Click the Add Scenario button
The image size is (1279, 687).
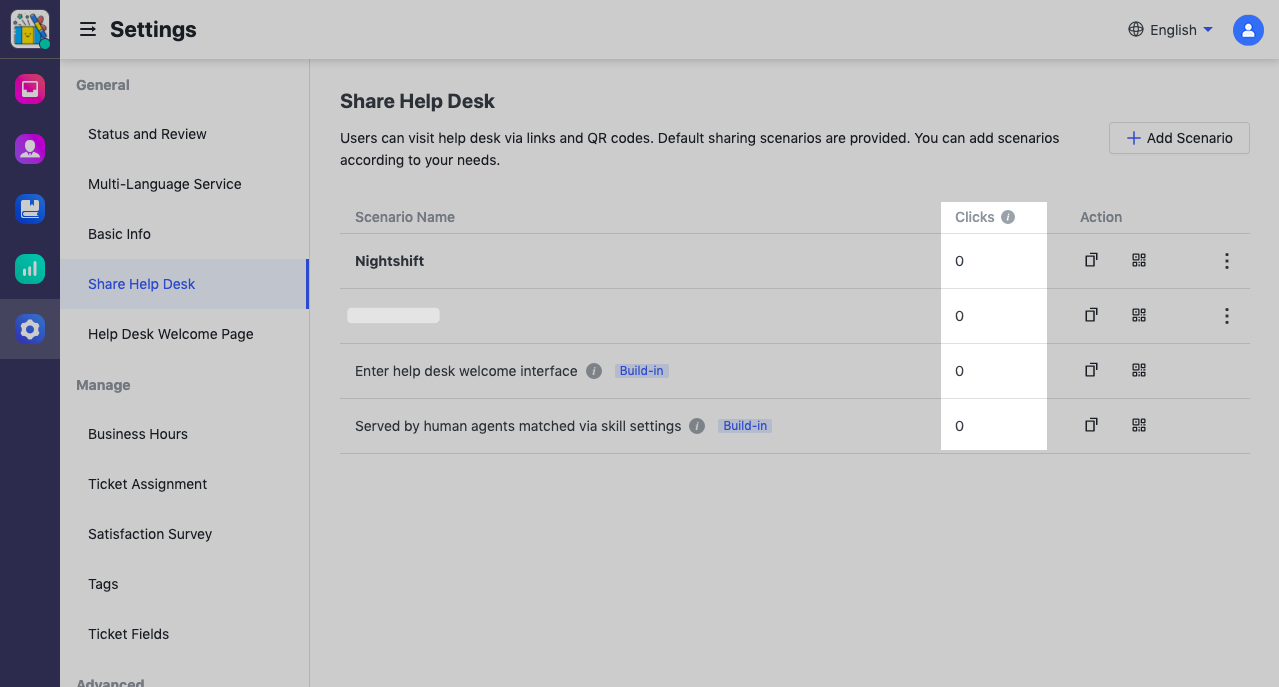(1179, 138)
